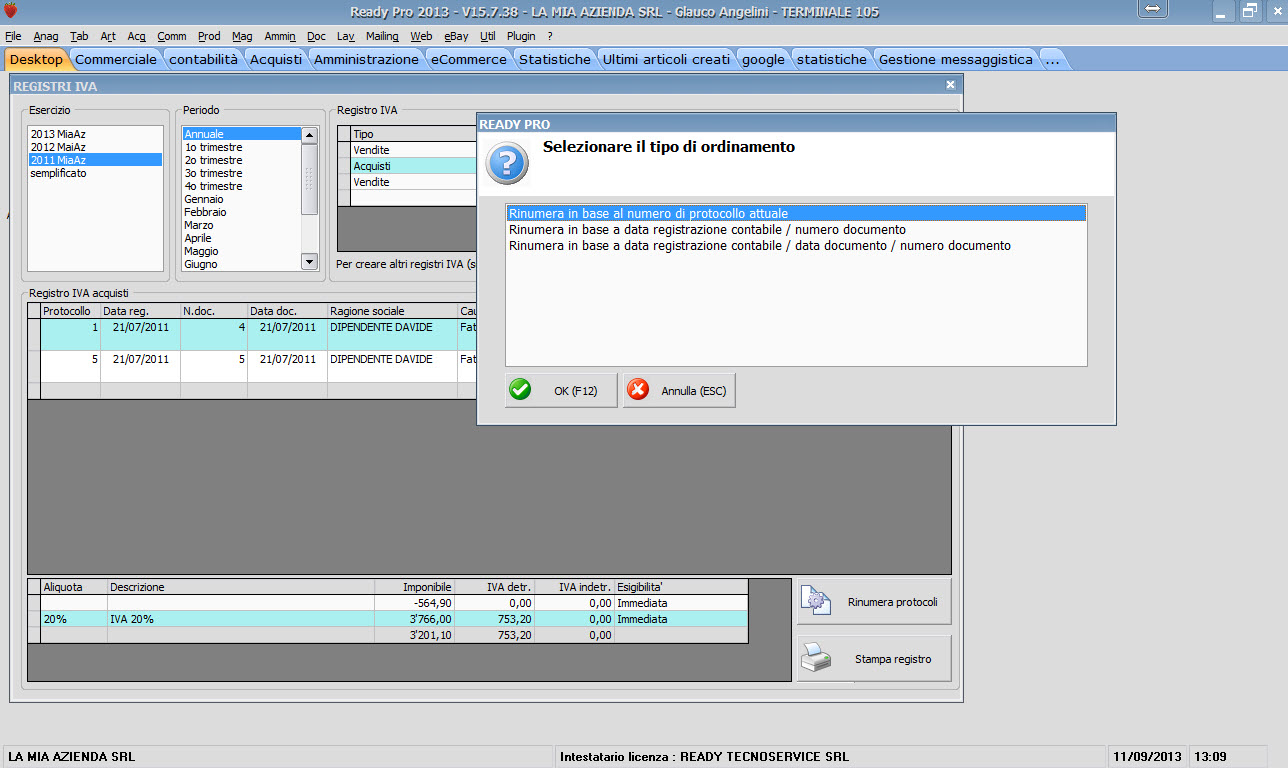Click the Periodo list scroll-up arrow
Image resolution: width=1288 pixels, height=768 pixels.
coord(309,135)
